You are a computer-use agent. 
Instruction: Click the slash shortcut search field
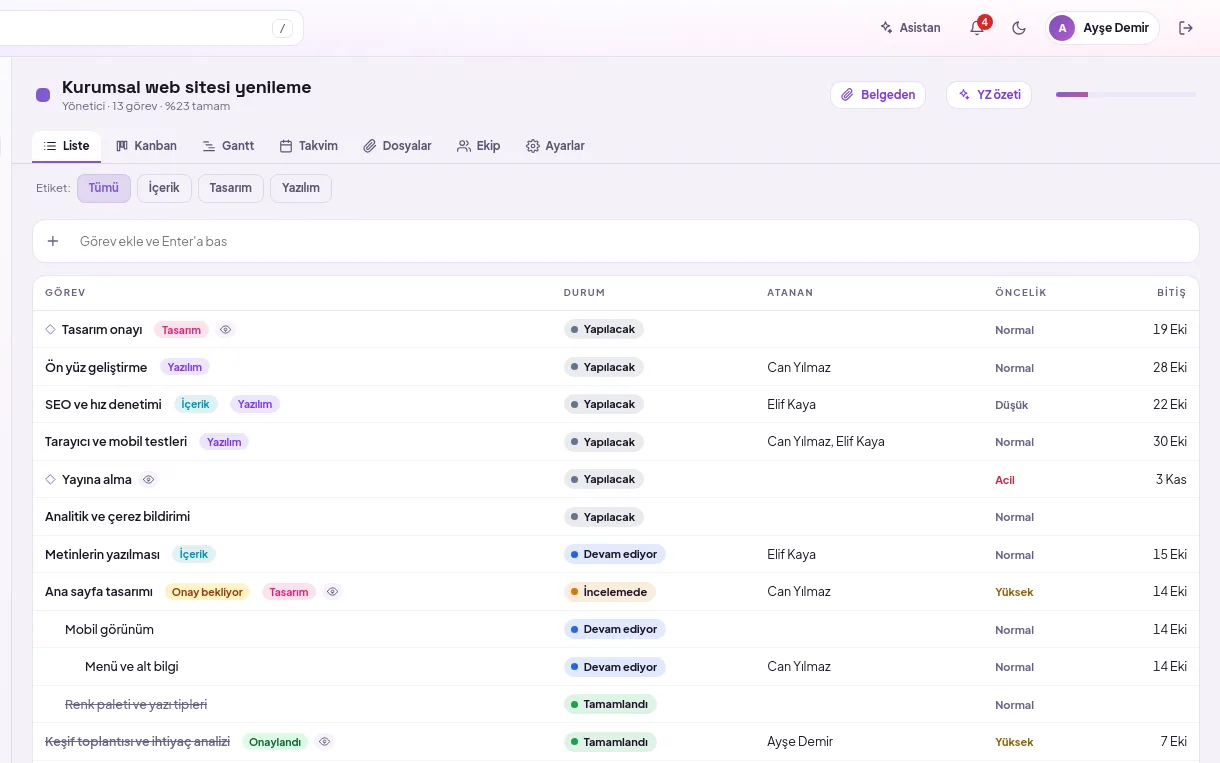(x=150, y=28)
